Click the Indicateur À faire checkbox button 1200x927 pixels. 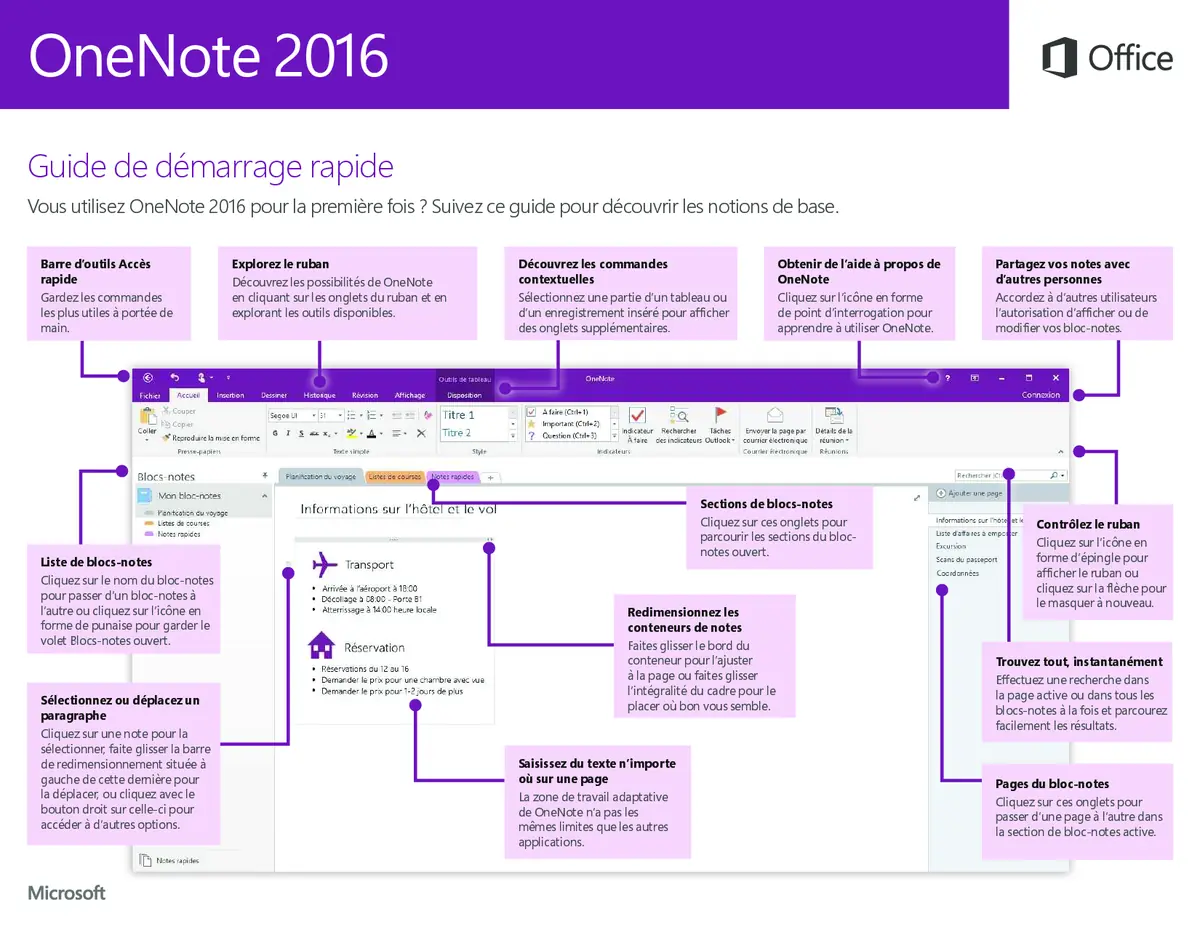pyautogui.click(x=637, y=416)
